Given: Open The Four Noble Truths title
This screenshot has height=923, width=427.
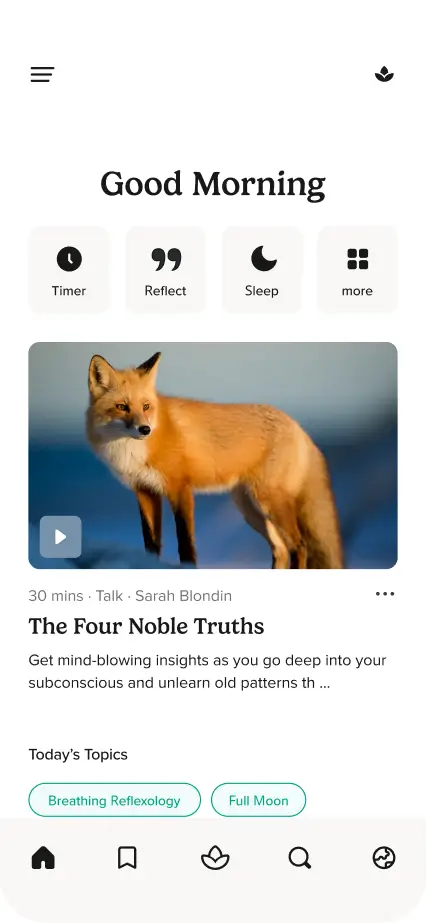Looking at the screenshot, I should pos(146,626).
